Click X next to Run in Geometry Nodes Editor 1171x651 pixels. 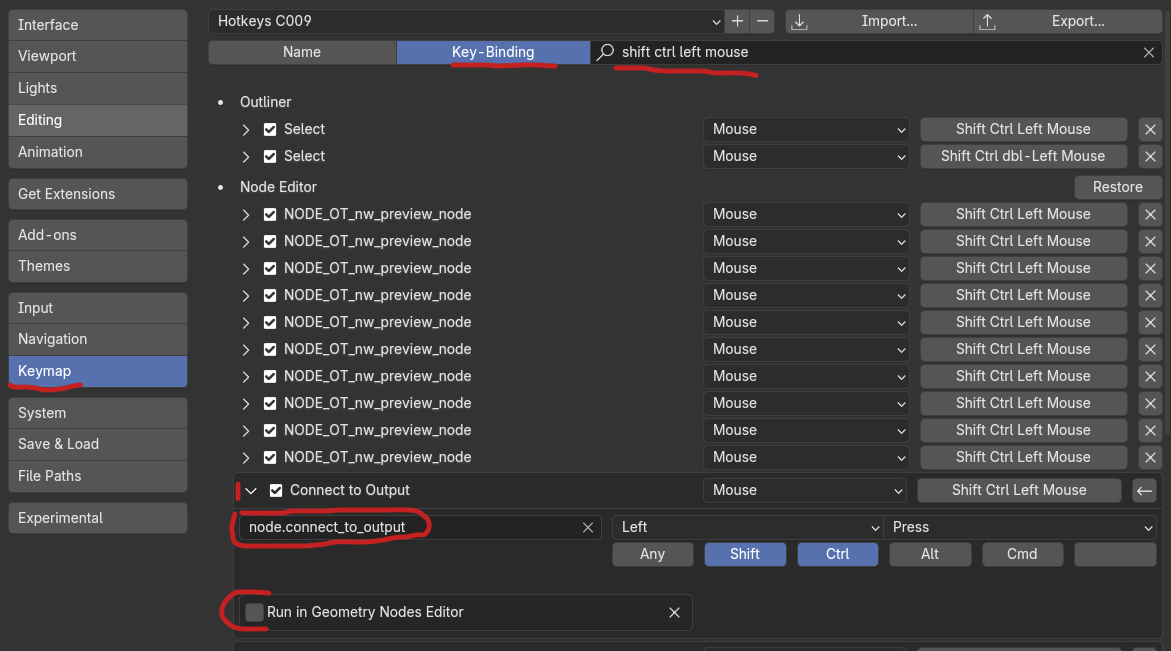(674, 612)
